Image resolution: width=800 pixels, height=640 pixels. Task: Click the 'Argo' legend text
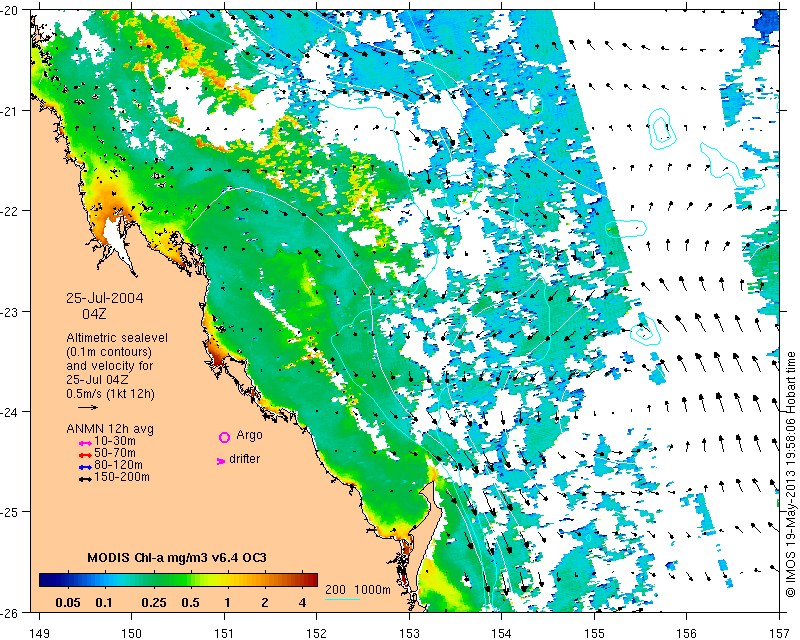(x=249, y=435)
